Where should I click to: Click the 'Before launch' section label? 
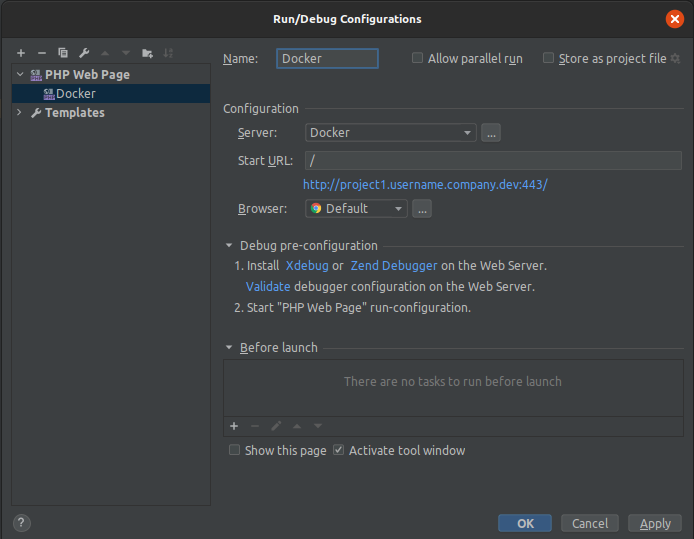[x=279, y=348]
